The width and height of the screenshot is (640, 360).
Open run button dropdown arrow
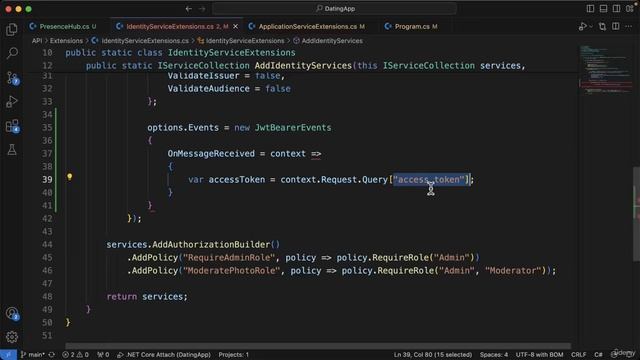(x=591, y=27)
